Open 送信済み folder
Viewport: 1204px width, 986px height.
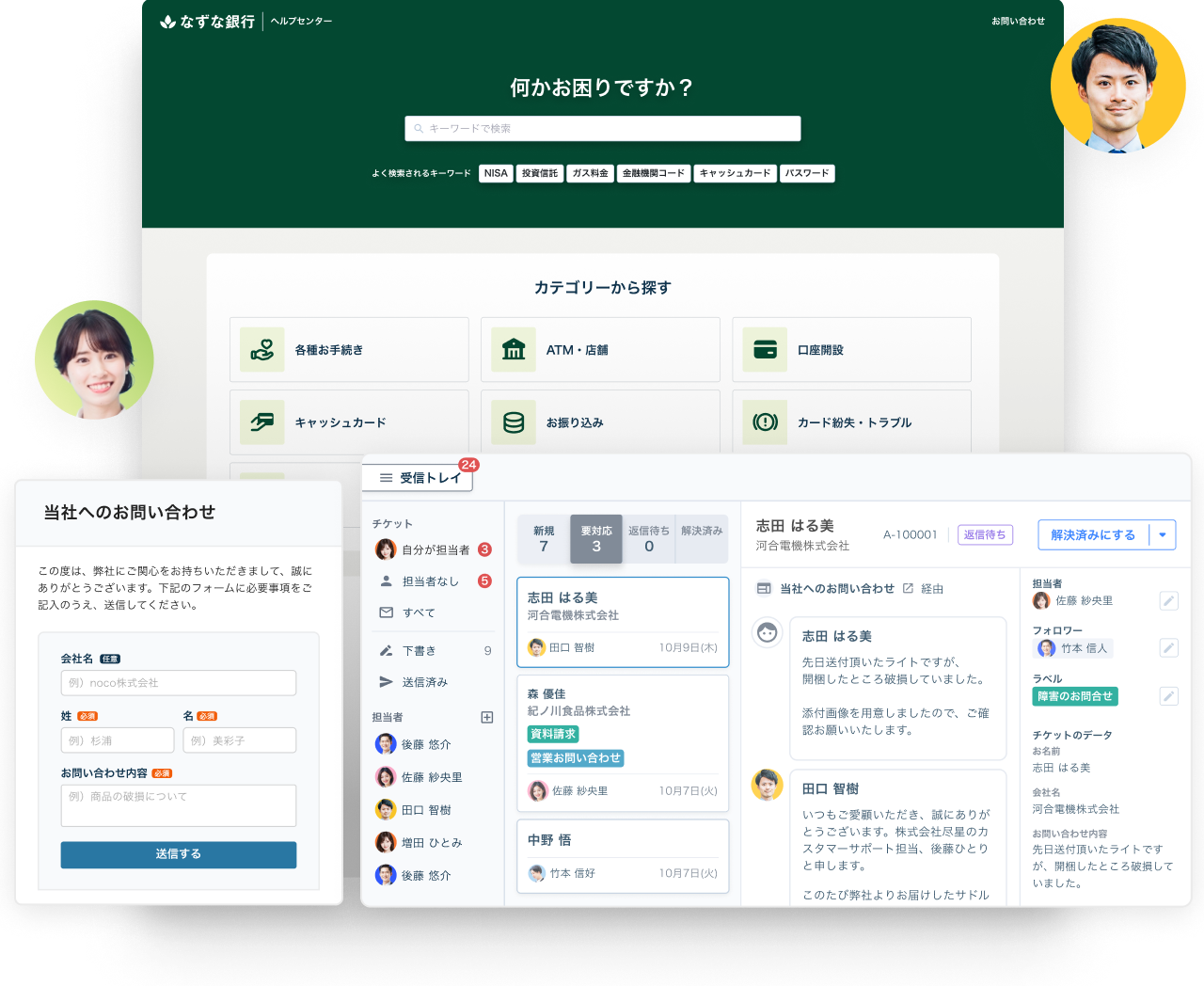coord(434,682)
